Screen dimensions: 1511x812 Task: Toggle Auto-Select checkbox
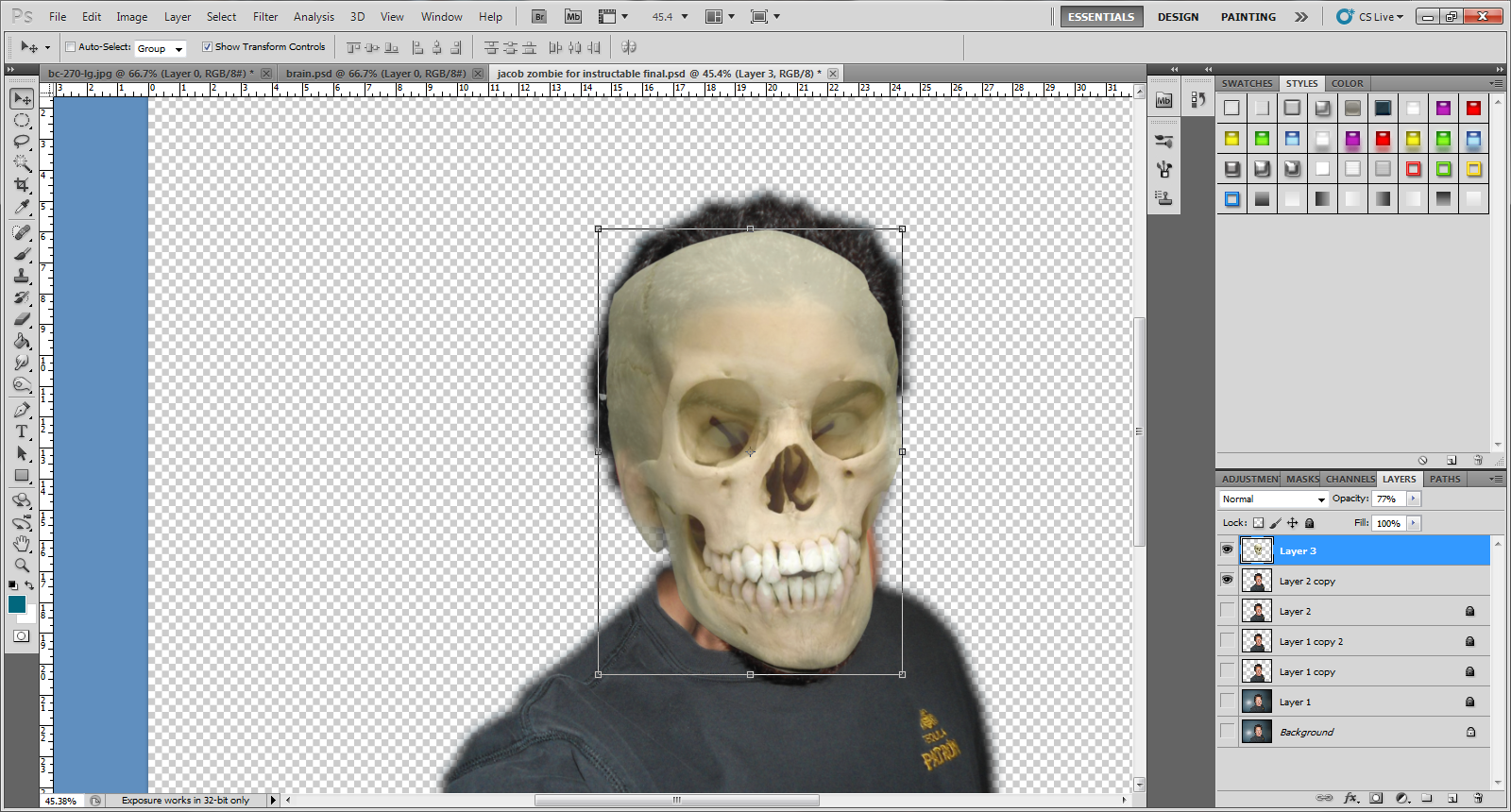tap(71, 46)
